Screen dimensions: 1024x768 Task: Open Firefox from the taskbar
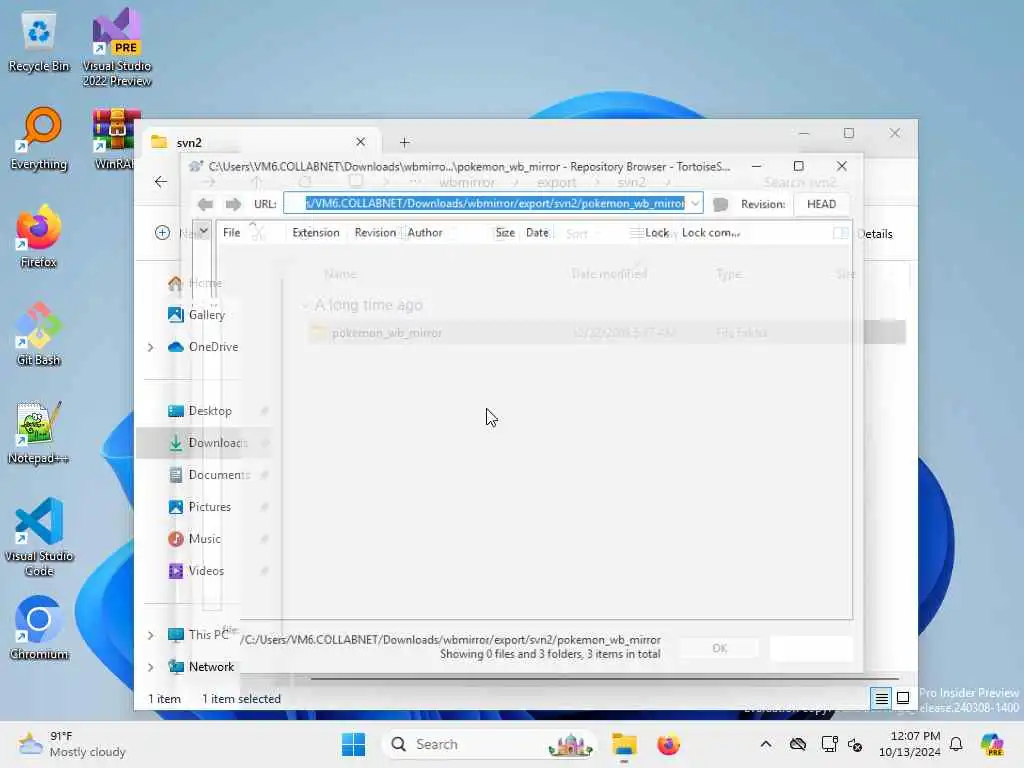[668, 744]
